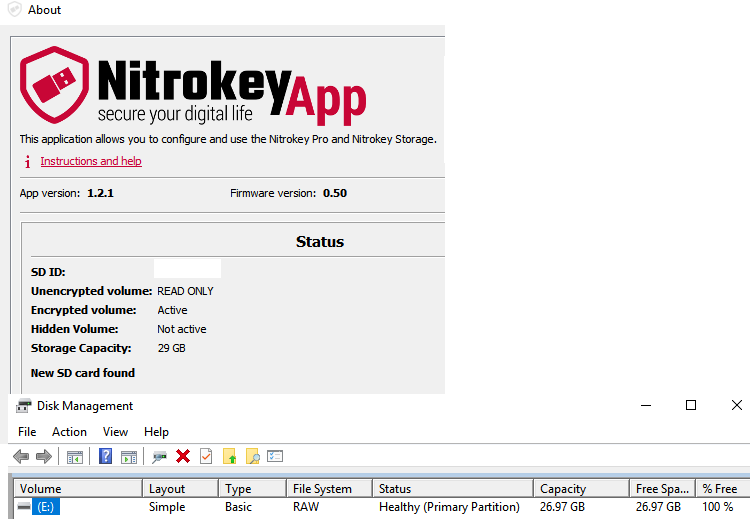Screen dimensions: 753x524
Task: Minimize the Disk Management window
Action: (646, 405)
